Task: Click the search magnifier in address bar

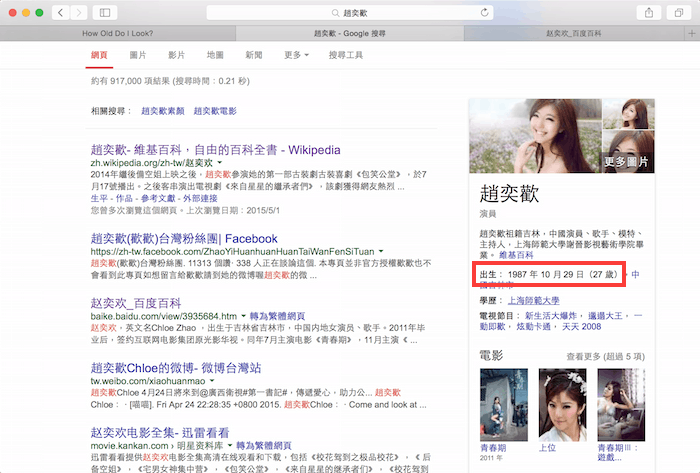Action: [335, 13]
